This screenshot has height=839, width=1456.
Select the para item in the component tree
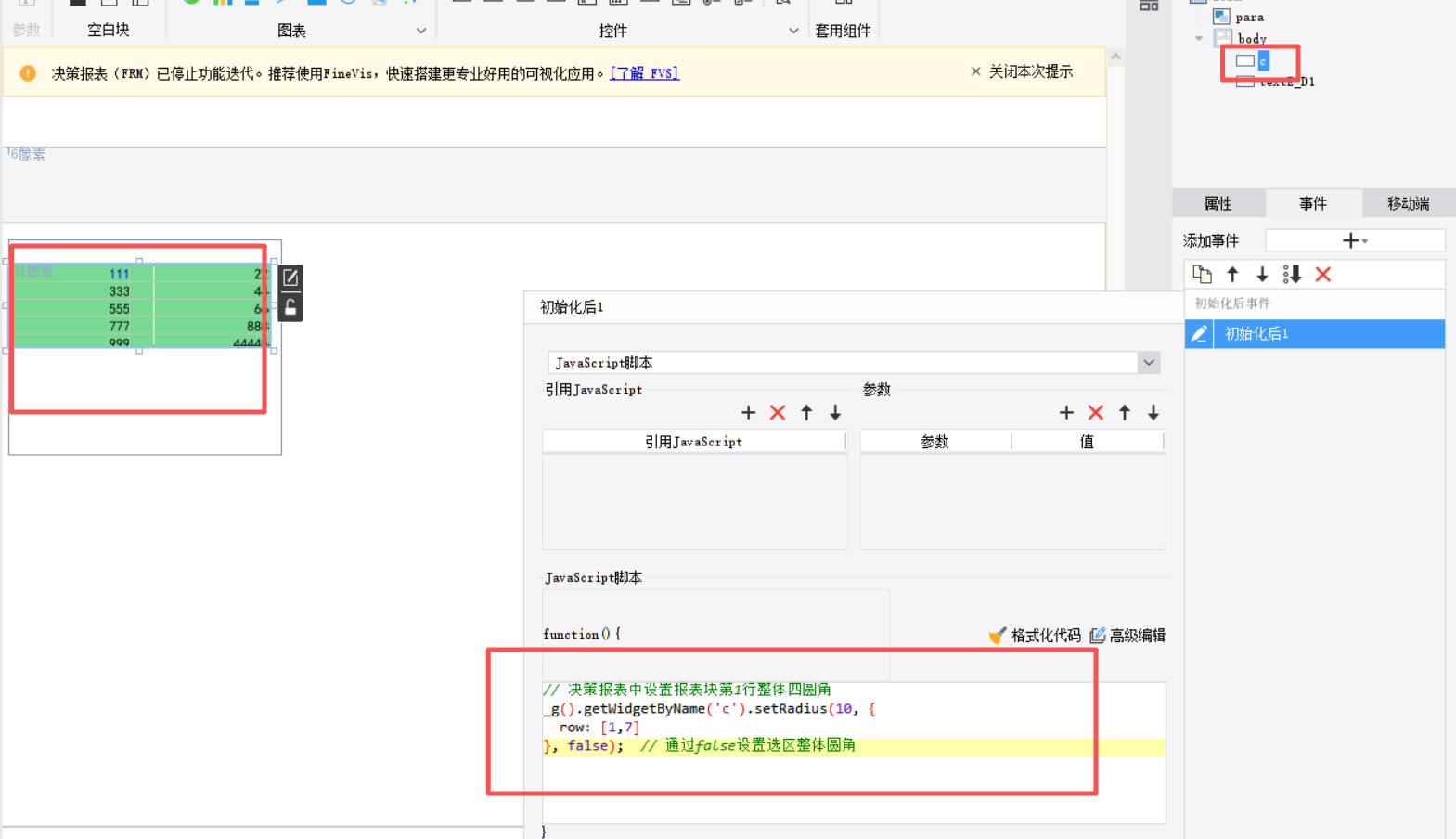[1249, 17]
